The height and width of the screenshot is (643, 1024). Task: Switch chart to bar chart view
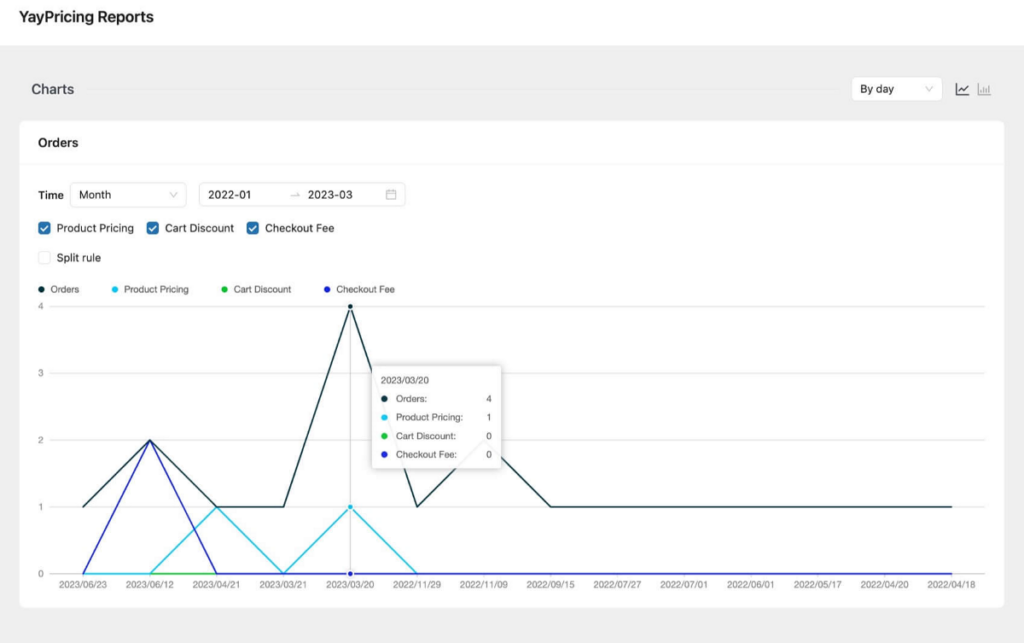point(983,88)
